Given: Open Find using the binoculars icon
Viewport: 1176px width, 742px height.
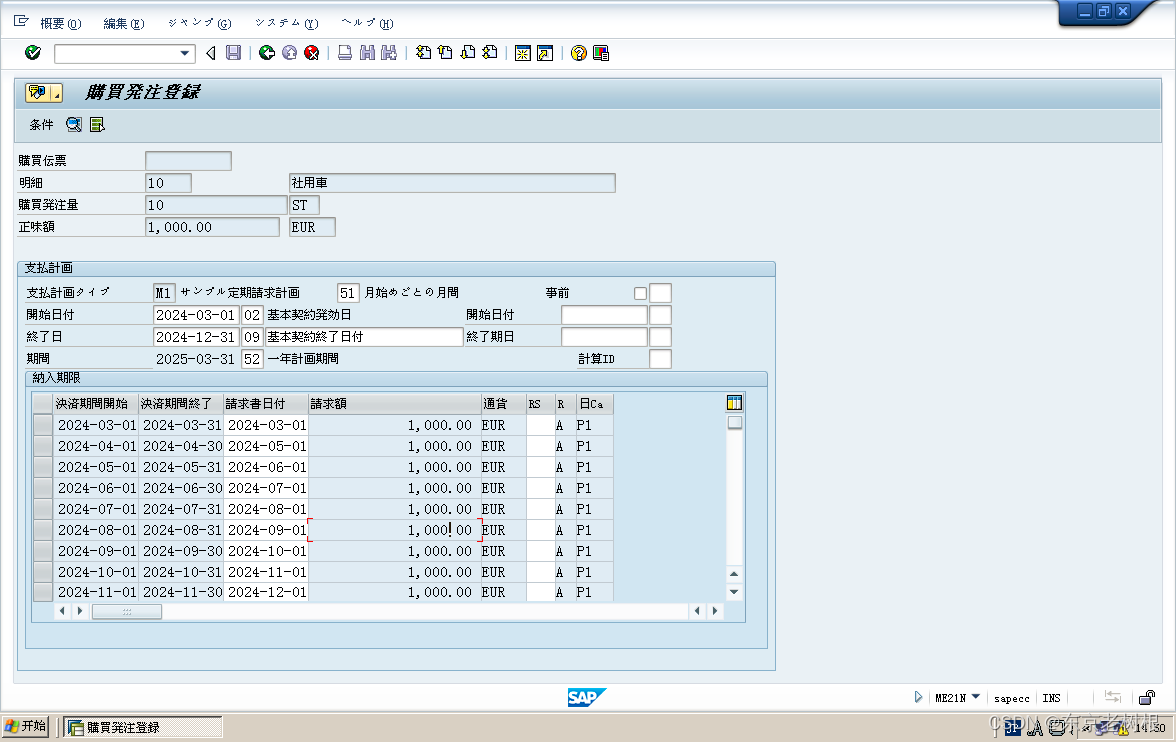Looking at the screenshot, I should click(366, 53).
